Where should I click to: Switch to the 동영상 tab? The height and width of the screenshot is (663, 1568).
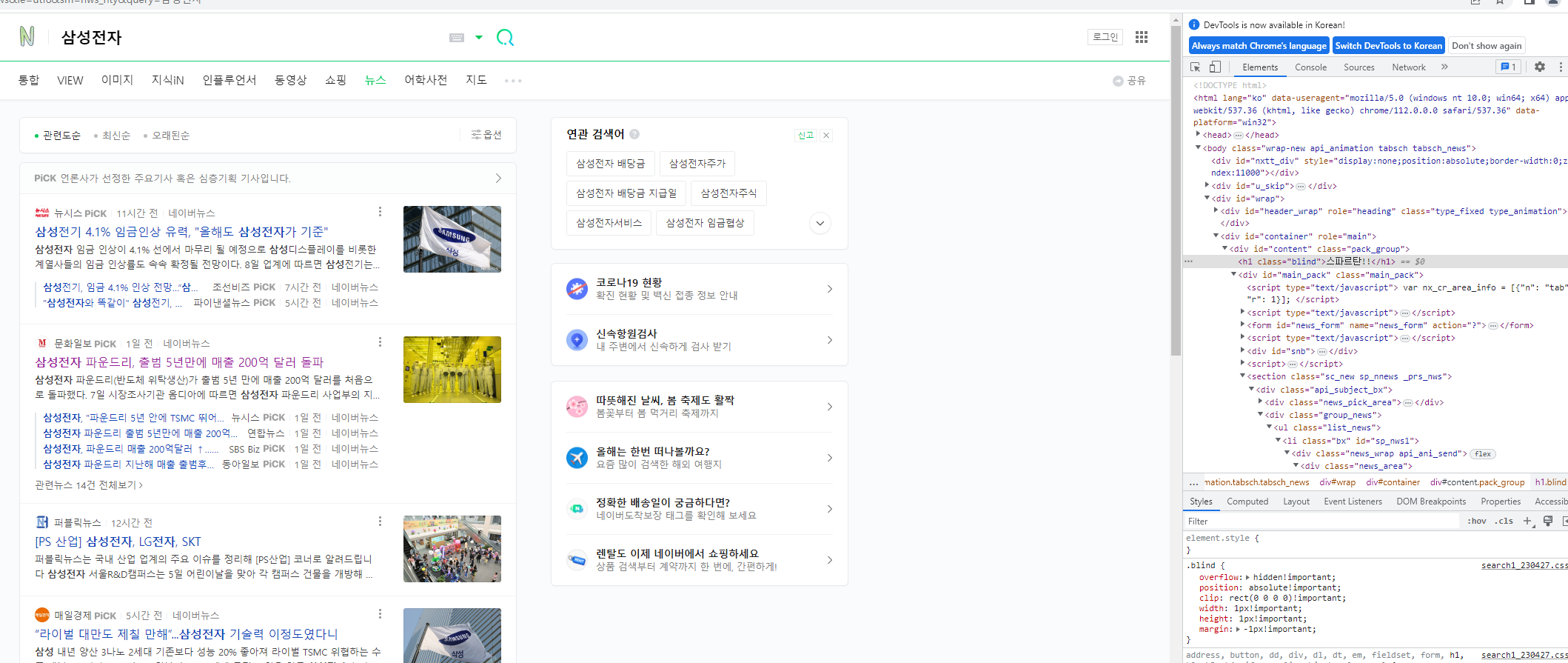(290, 80)
